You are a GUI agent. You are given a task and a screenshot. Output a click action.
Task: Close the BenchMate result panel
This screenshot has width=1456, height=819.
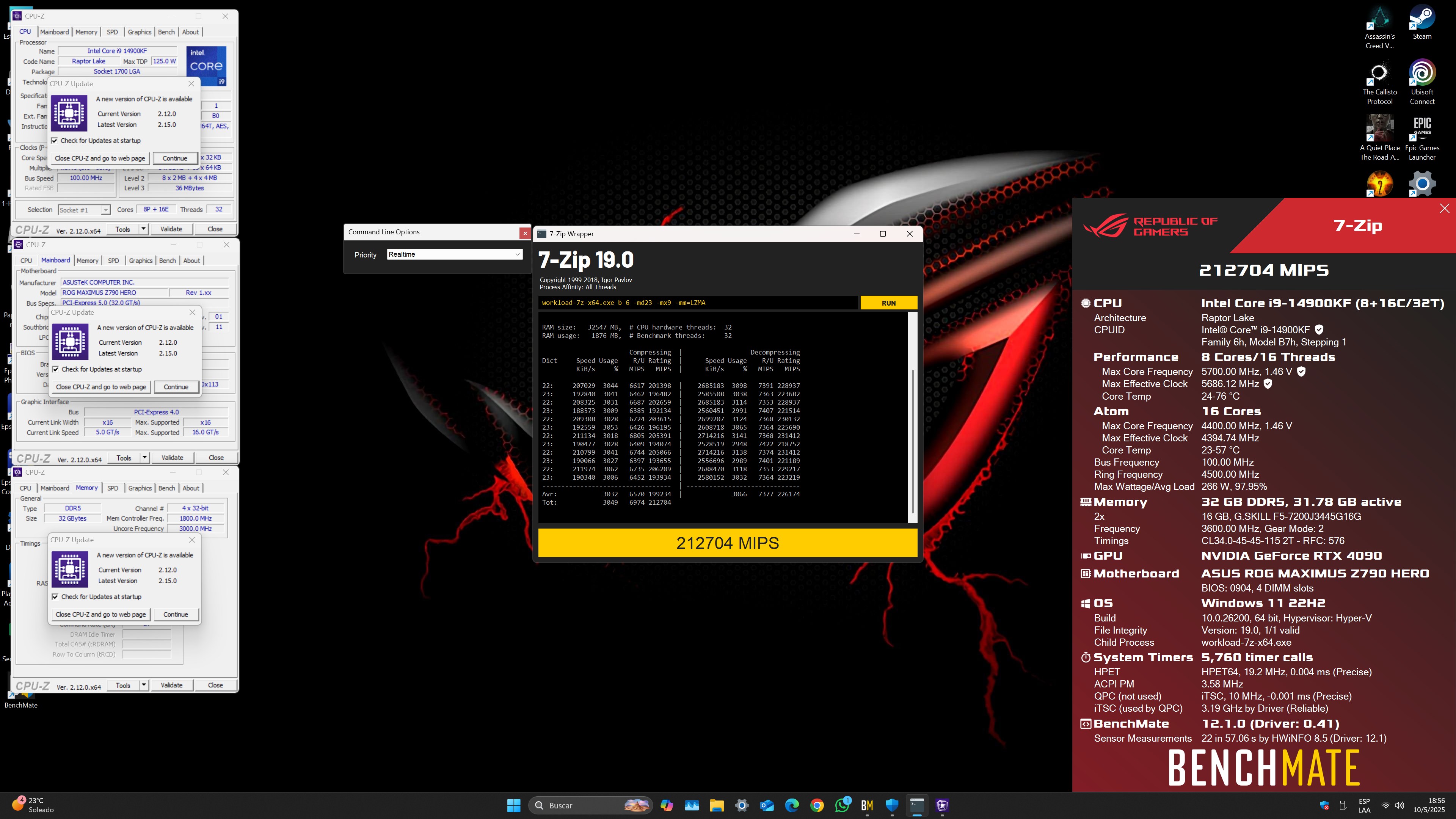[1444, 209]
